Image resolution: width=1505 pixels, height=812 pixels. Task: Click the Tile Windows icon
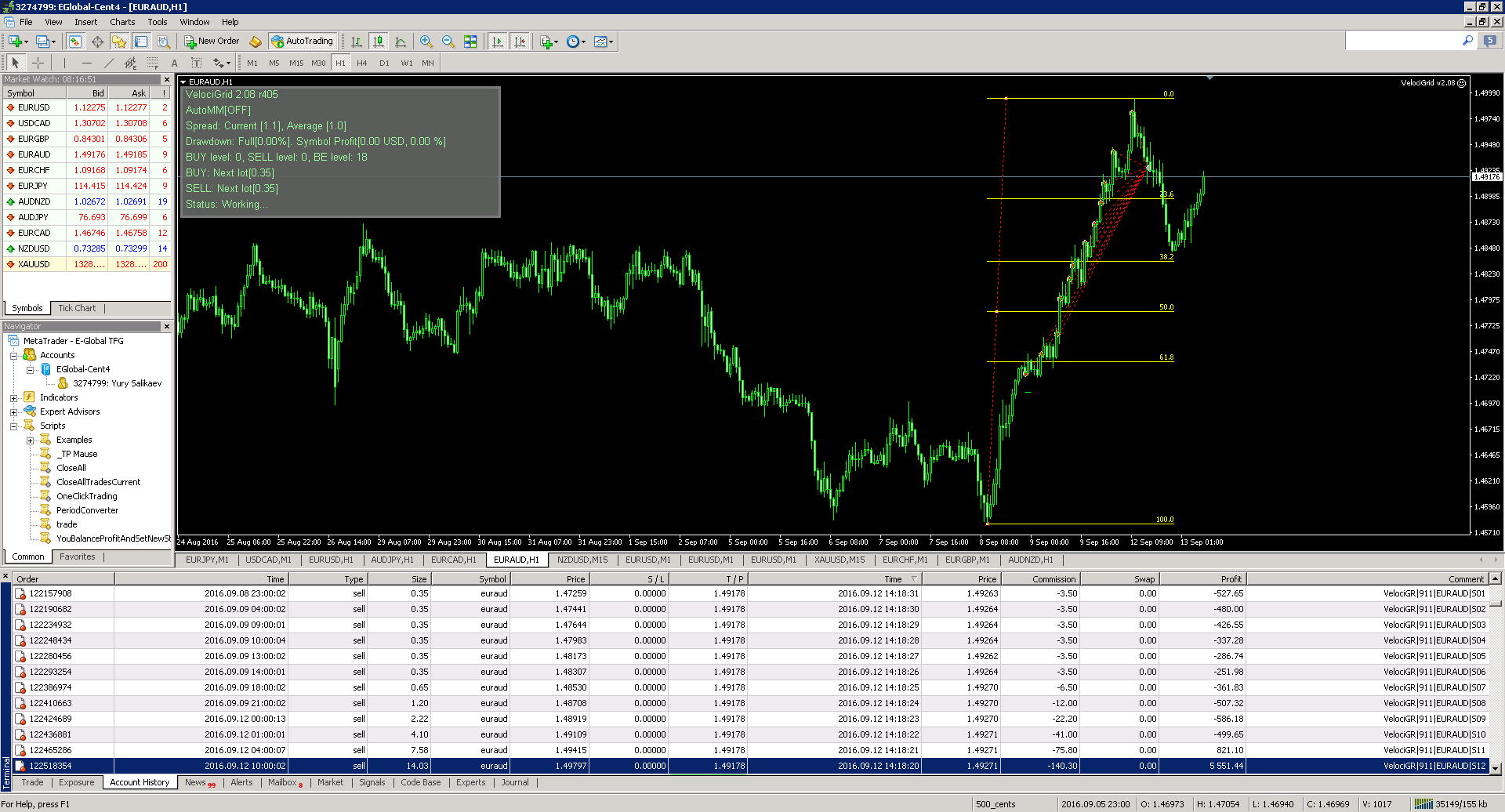(470, 42)
